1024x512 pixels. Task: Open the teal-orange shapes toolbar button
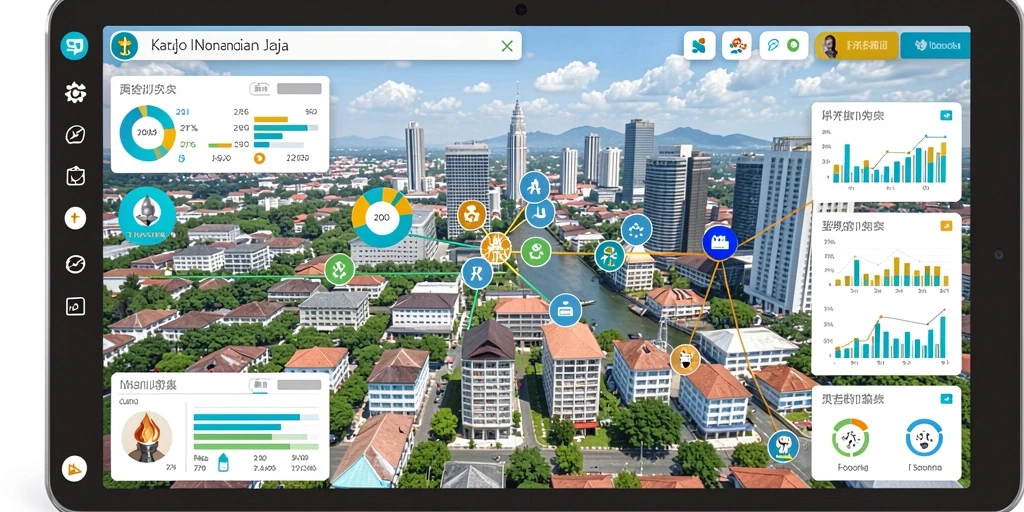click(x=698, y=46)
